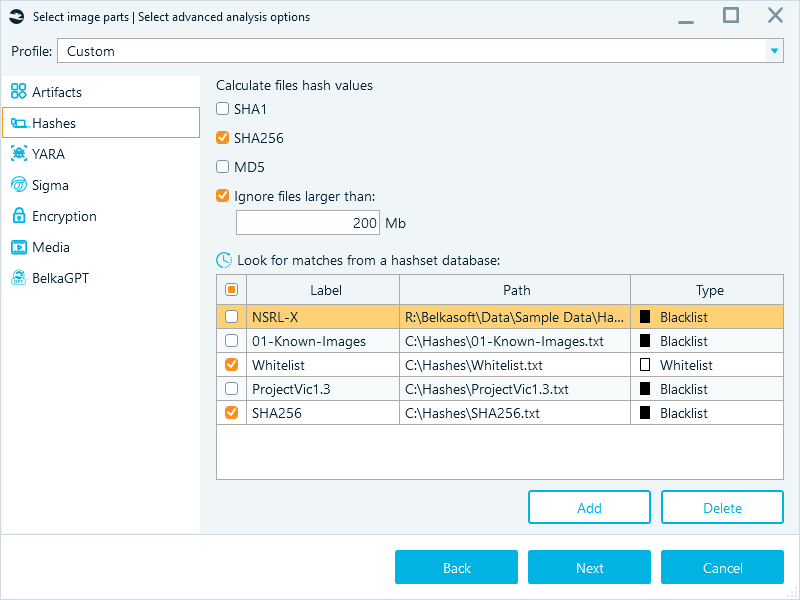Click the Hashes key icon in sidebar
The width and height of the screenshot is (800, 600).
pyautogui.click(x=18, y=122)
